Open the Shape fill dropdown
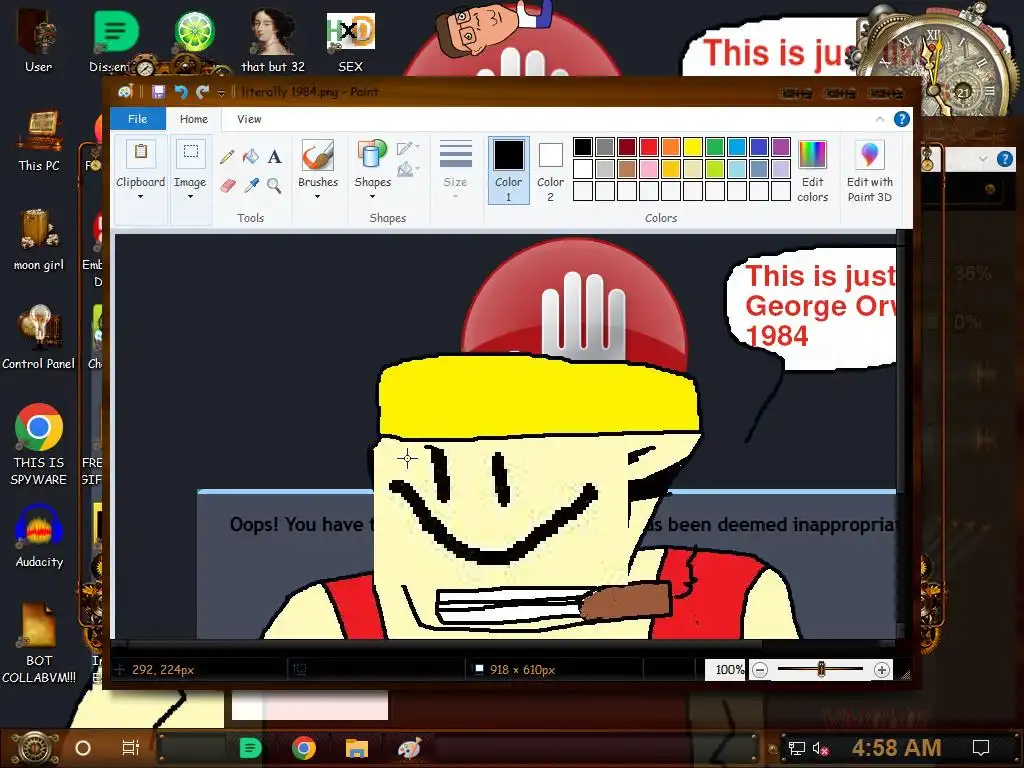This screenshot has width=1024, height=768. (408, 169)
